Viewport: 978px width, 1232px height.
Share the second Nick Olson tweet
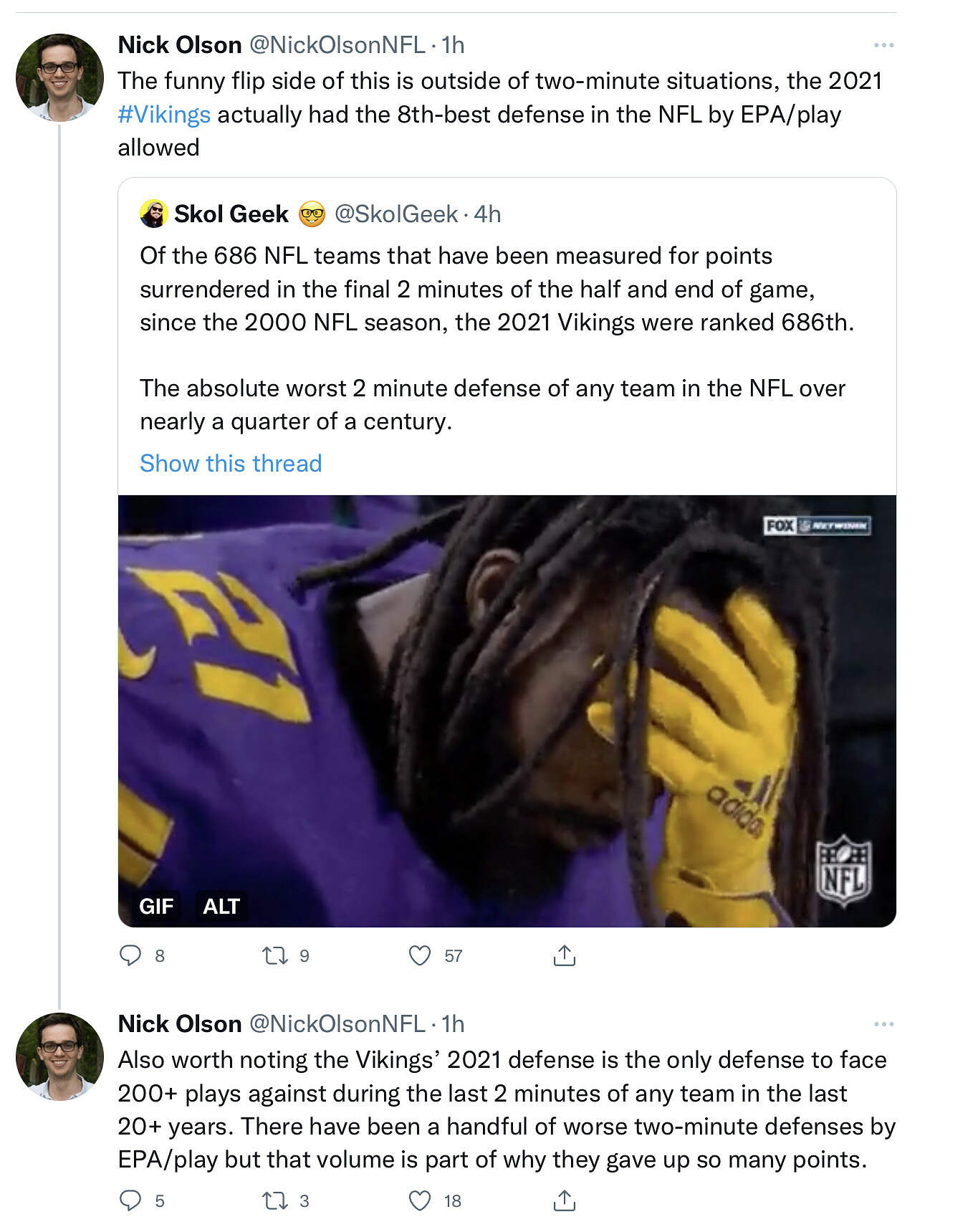point(565,1200)
